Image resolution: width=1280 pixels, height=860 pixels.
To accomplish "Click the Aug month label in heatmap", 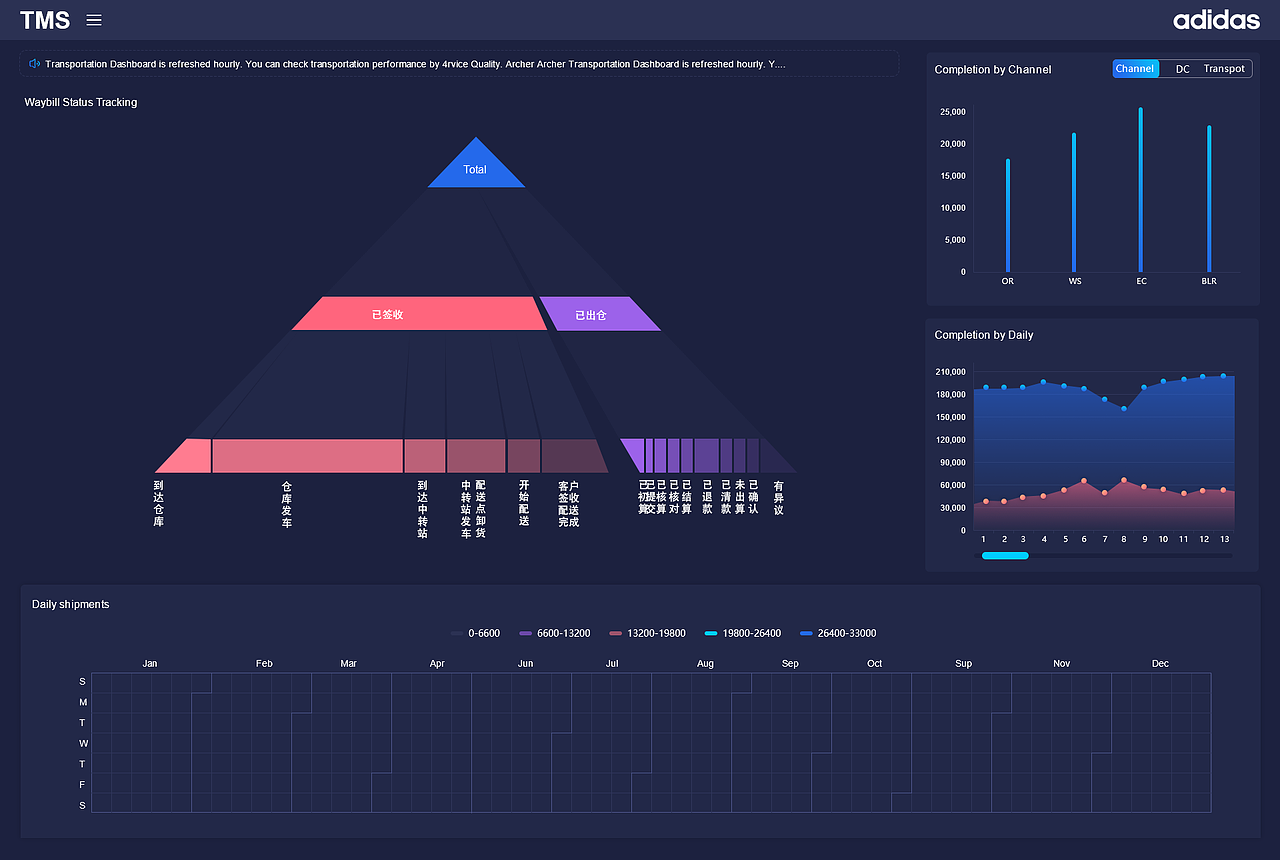I will click(705, 663).
